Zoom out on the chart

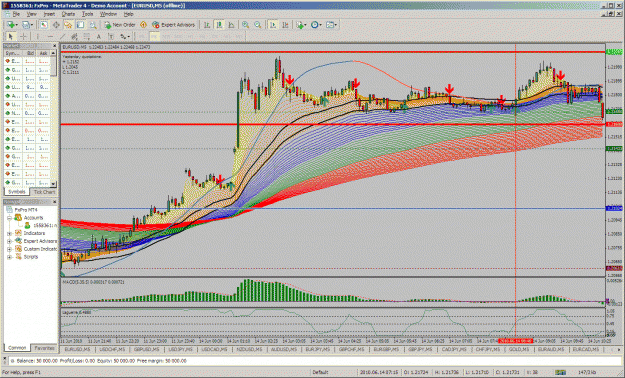coord(258,25)
